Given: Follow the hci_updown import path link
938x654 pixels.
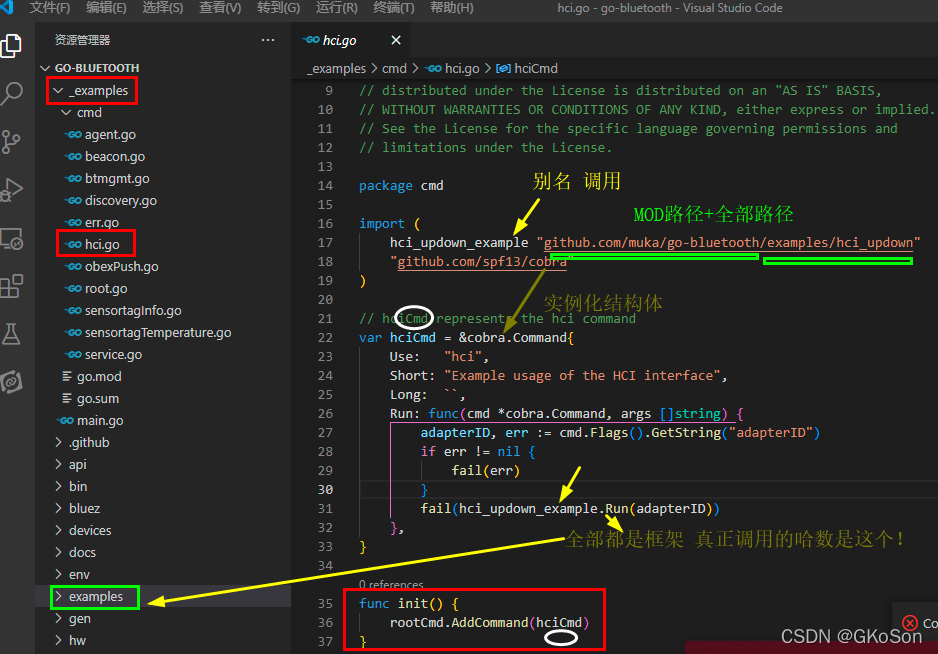Looking at the screenshot, I should [728, 242].
